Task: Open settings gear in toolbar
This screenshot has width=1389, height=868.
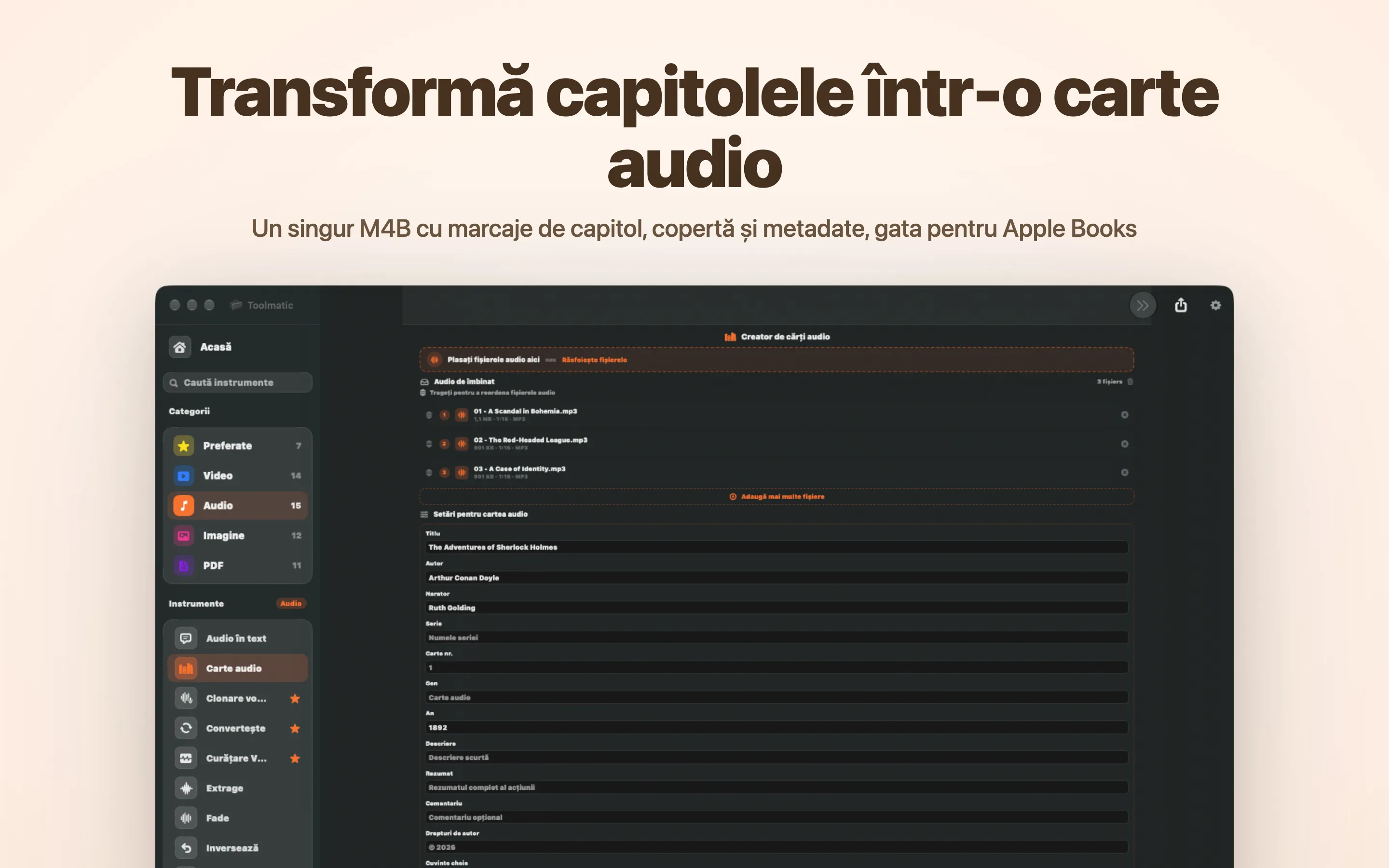Action: (1216, 305)
